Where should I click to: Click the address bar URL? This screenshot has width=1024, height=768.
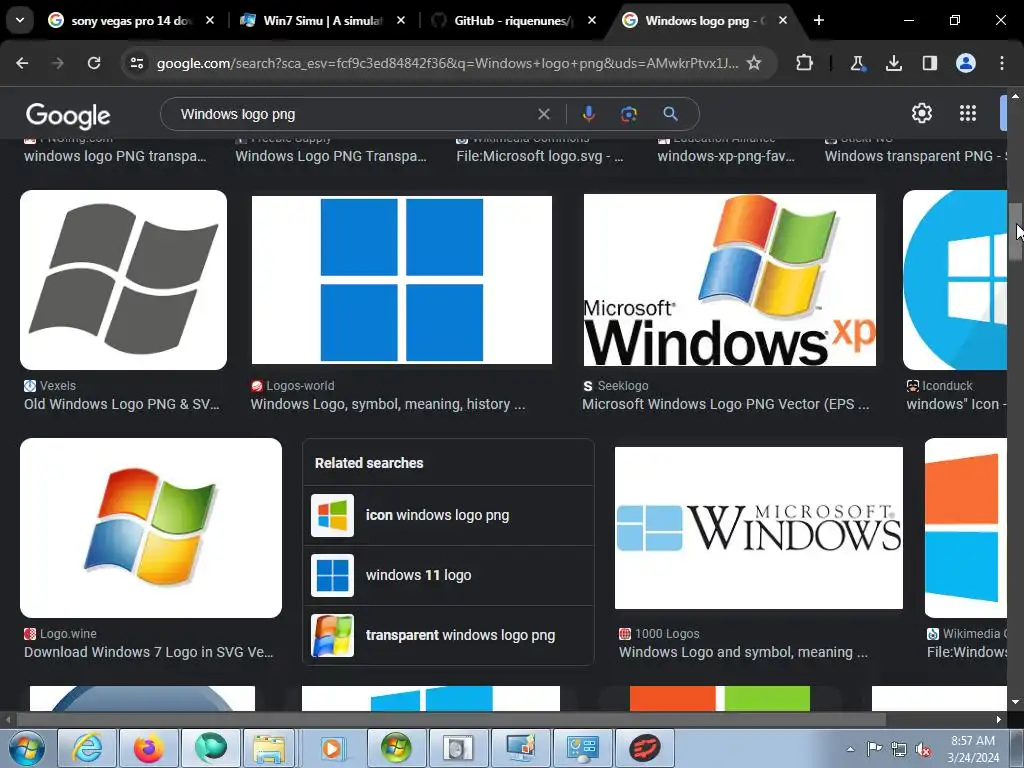[447, 63]
